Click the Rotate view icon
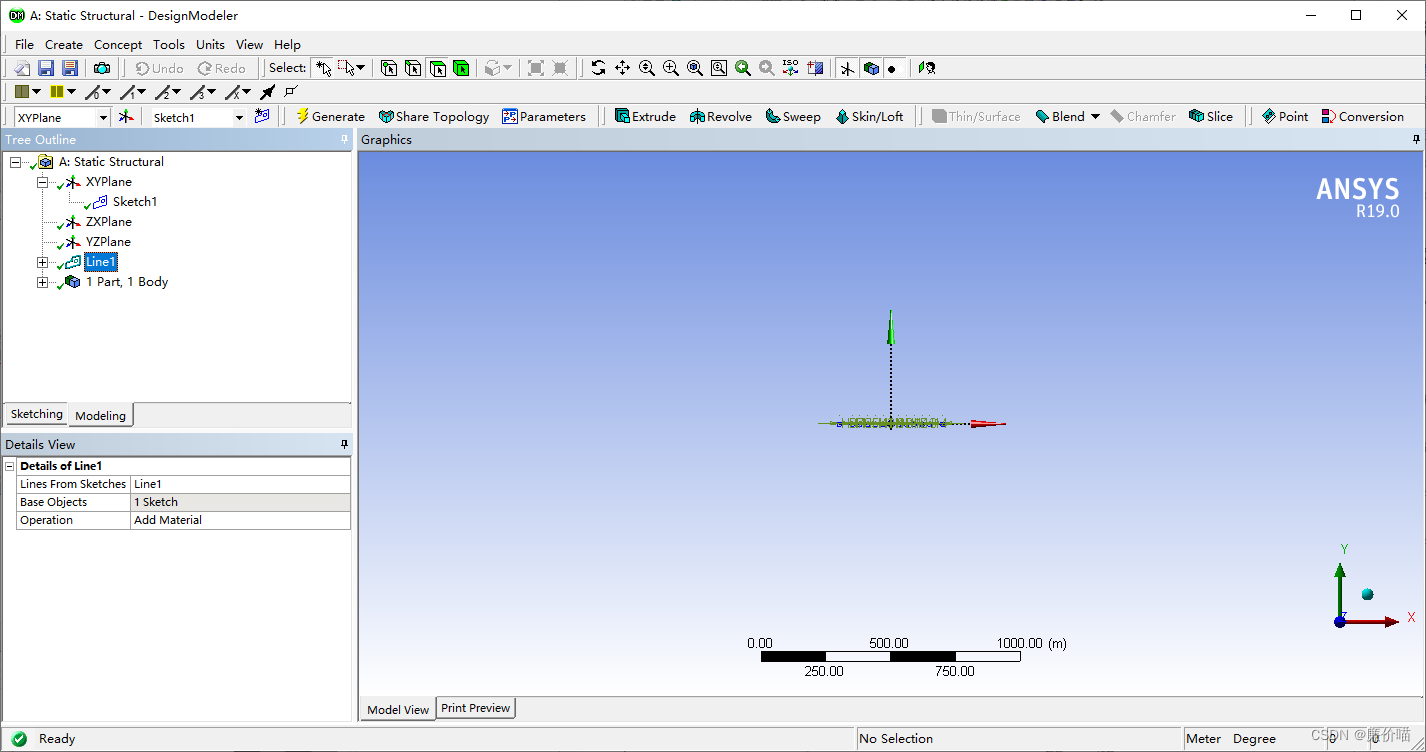Screen dimensions: 1426x752 598,68
